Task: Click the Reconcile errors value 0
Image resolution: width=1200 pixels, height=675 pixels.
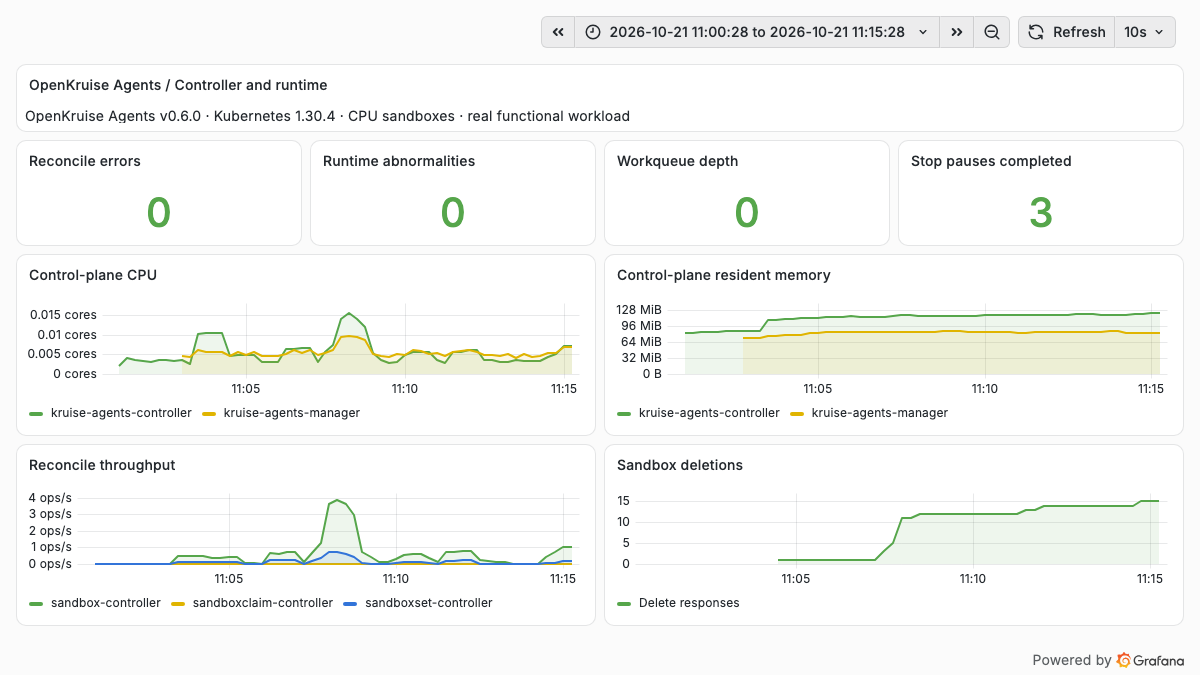Action: pos(159,212)
